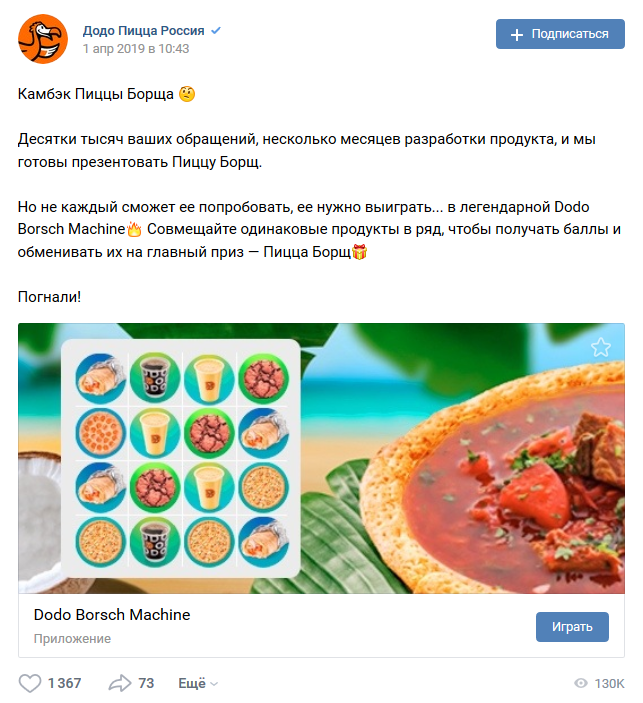
Task: Subscribe with the Подписаться button
Action: pos(560,34)
